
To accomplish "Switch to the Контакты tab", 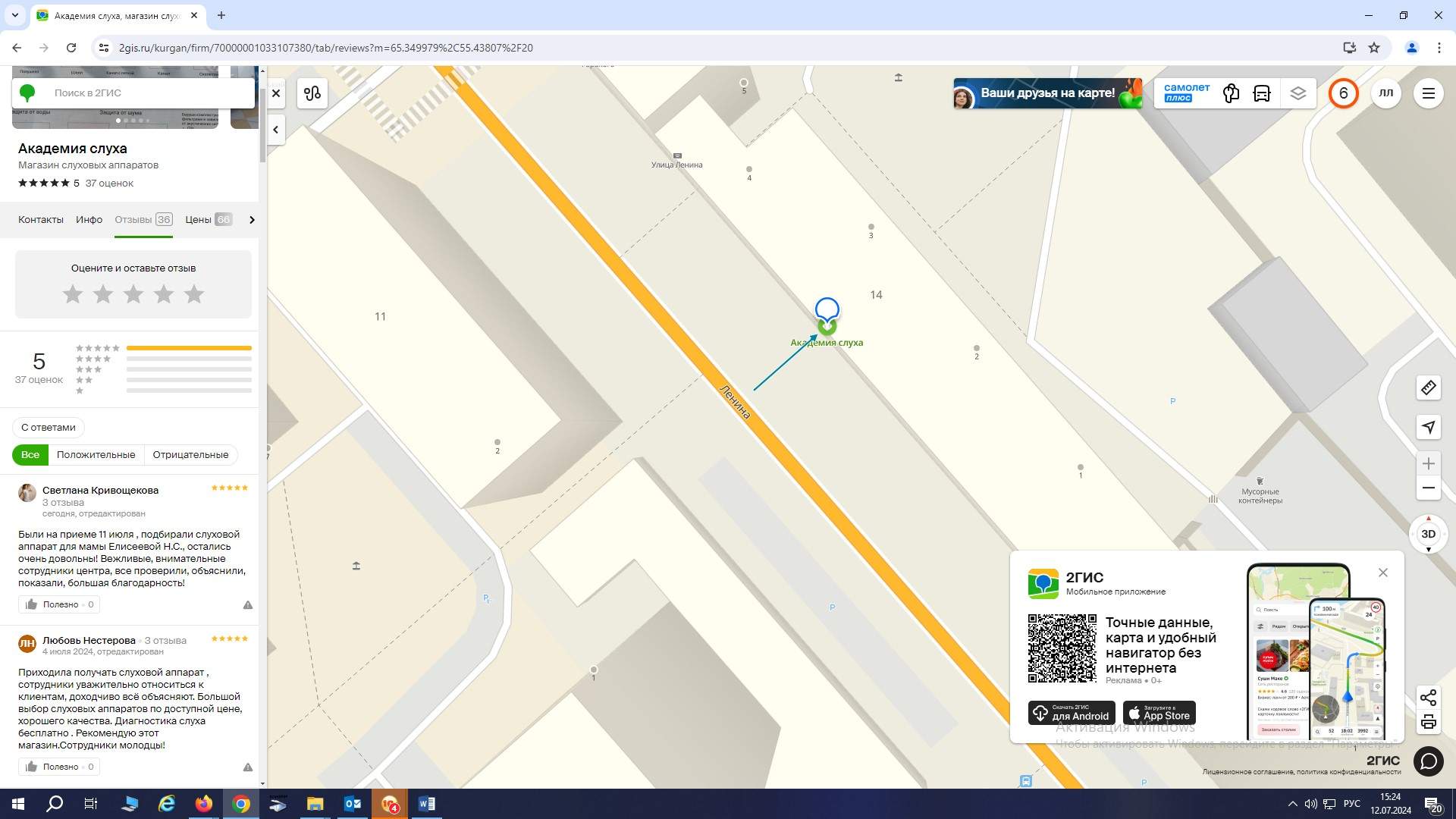I will coord(41,220).
